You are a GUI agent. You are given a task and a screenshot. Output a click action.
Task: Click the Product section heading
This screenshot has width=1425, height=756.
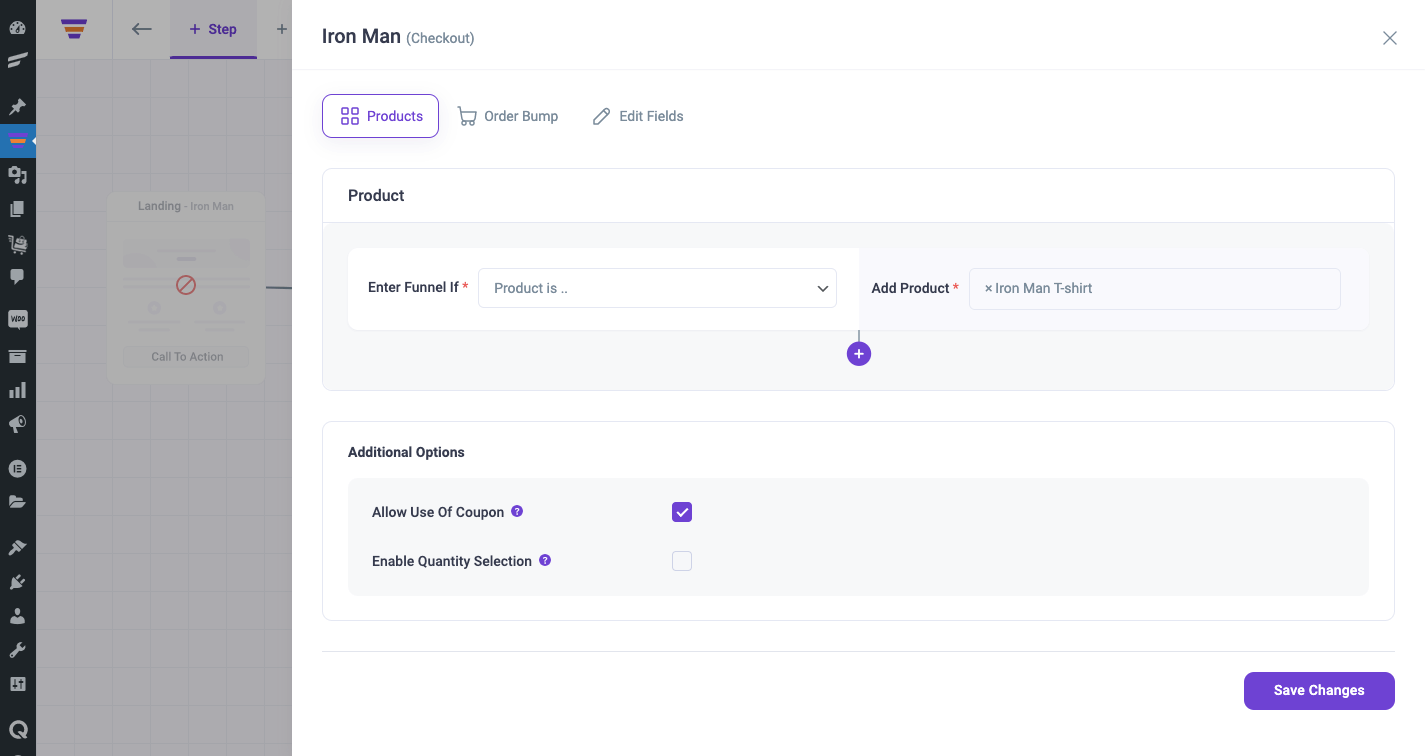point(376,196)
